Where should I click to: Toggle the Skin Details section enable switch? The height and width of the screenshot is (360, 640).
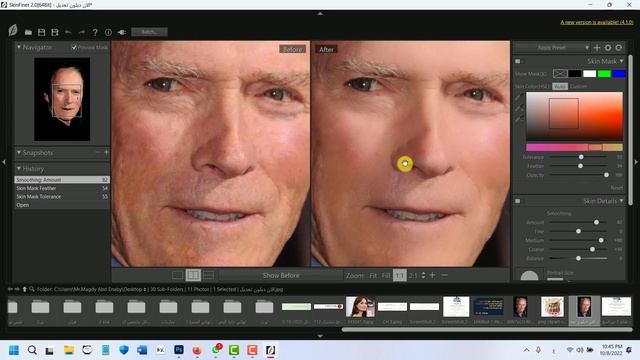pos(518,201)
